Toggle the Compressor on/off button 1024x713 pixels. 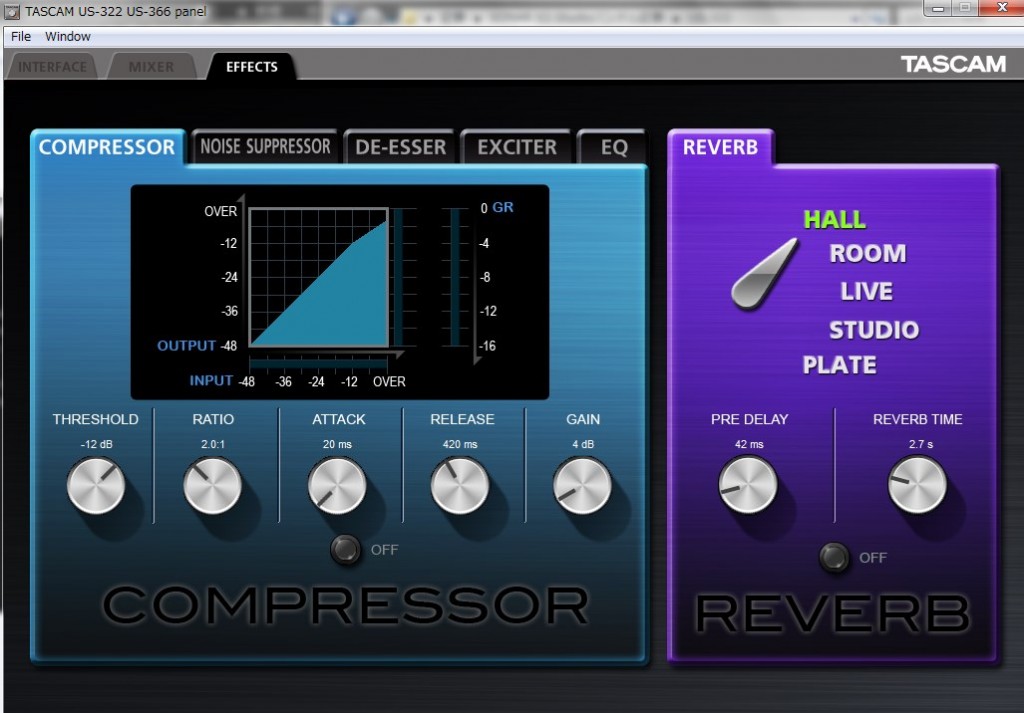pos(346,549)
